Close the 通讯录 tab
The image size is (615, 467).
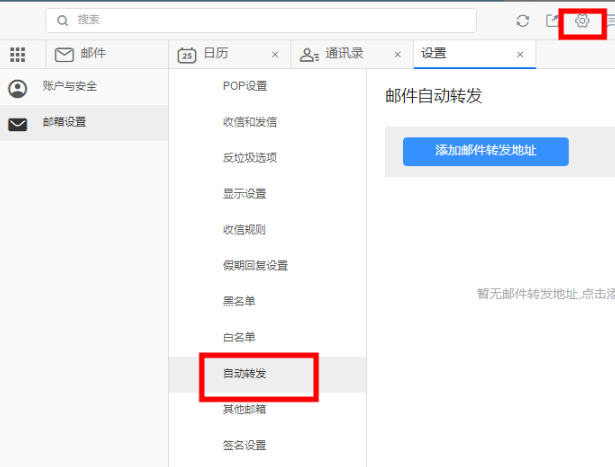click(397, 54)
